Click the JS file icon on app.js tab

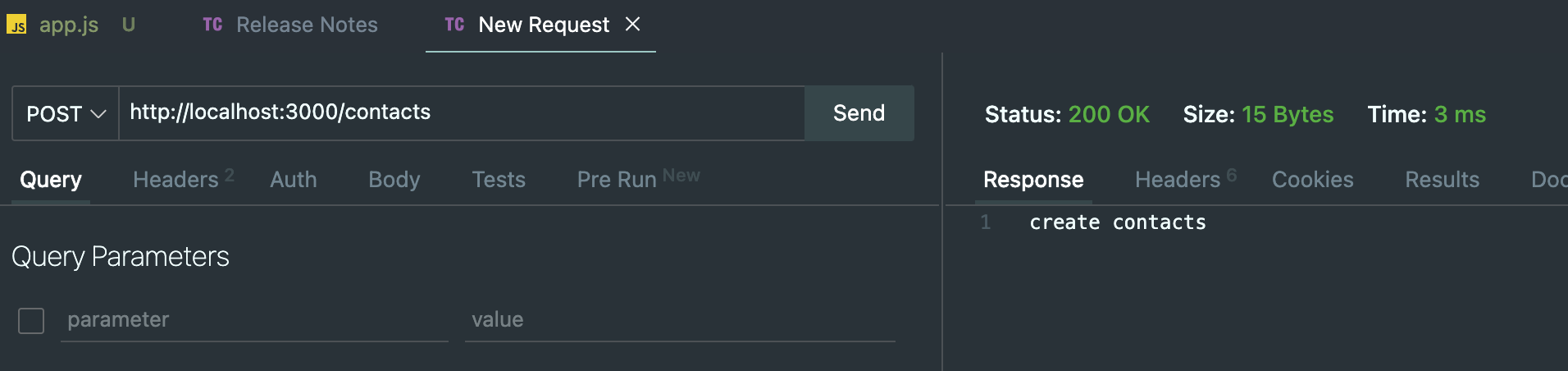click(16, 25)
